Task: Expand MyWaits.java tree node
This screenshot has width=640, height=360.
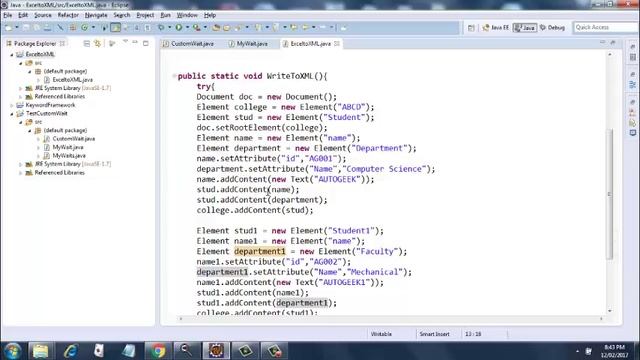Action: click(38, 156)
